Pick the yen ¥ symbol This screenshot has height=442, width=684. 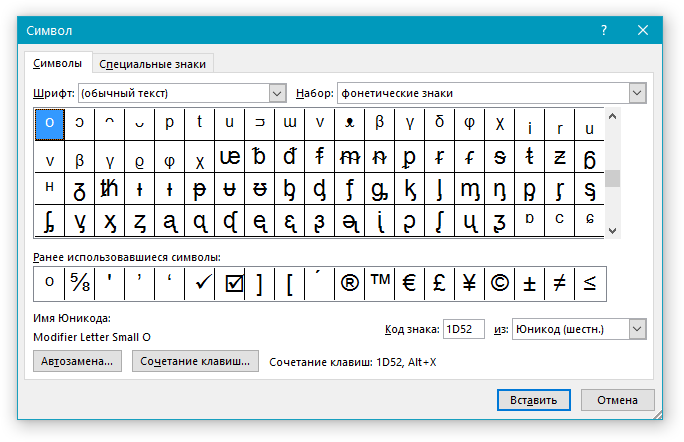tap(469, 284)
